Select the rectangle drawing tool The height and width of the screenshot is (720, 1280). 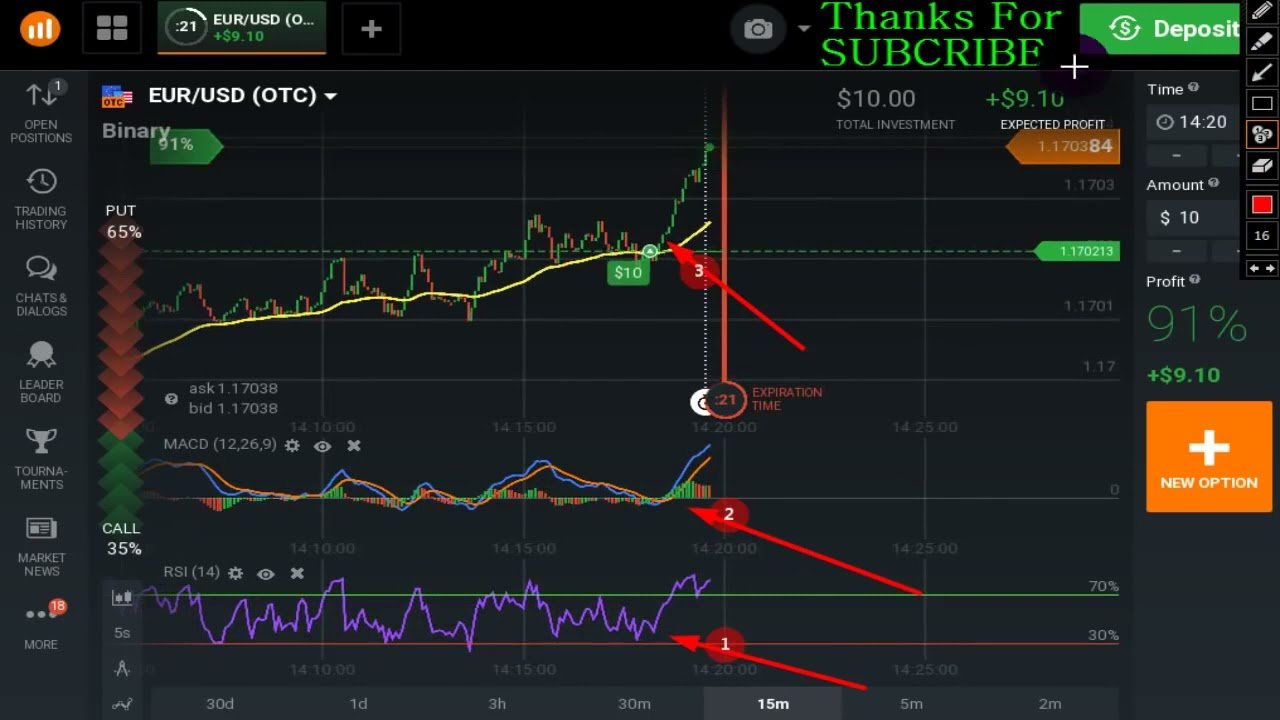click(x=1262, y=103)
